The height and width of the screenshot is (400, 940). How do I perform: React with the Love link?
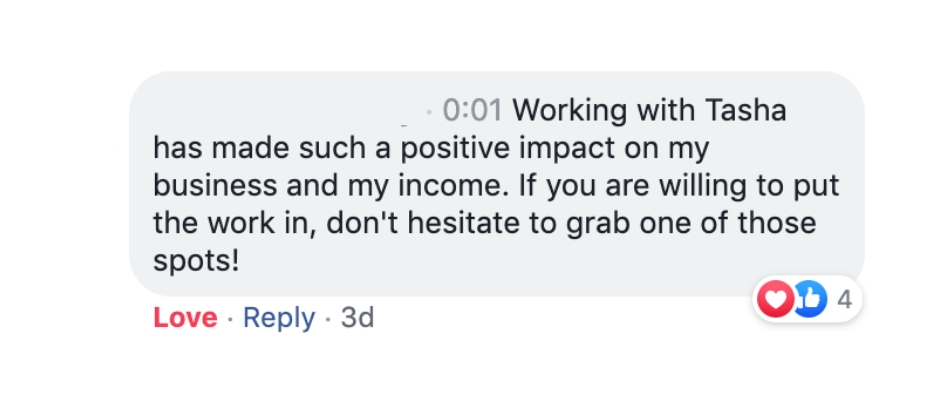tap(185, 318)
